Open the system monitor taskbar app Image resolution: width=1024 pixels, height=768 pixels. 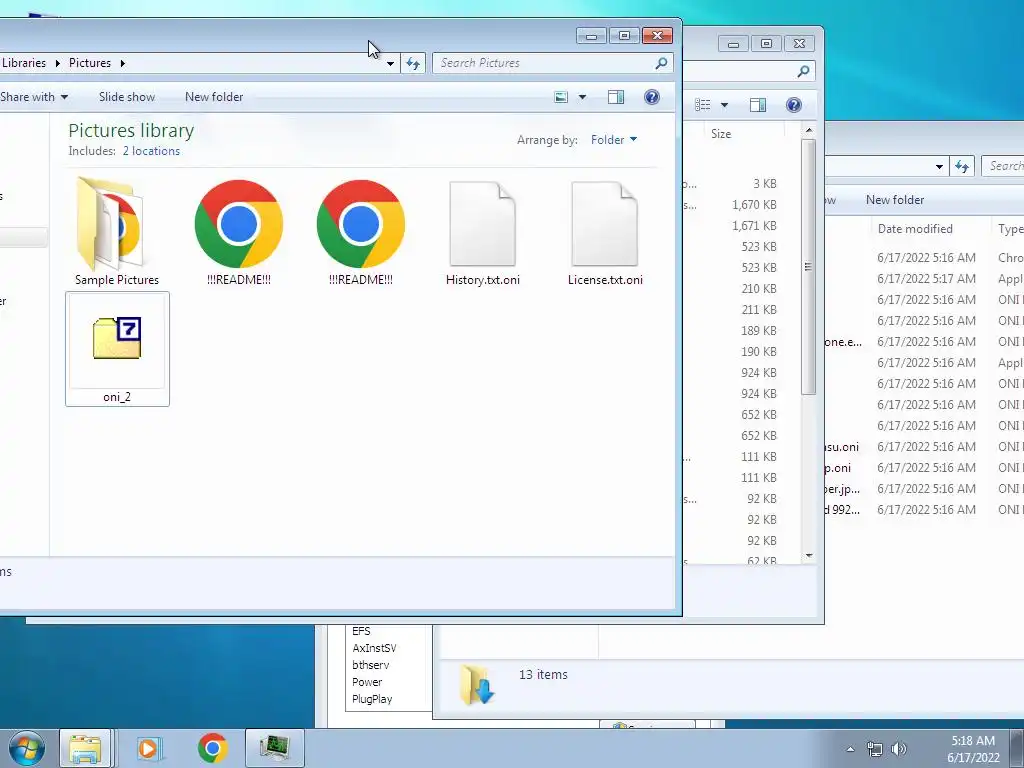tap(274, 748)
